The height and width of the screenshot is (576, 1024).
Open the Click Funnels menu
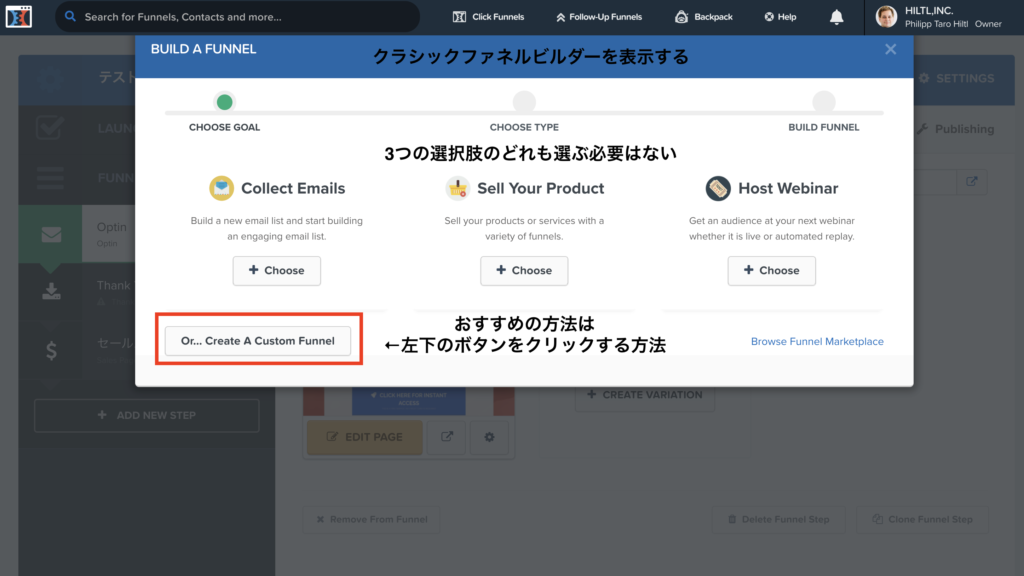[x=488, y=17]
